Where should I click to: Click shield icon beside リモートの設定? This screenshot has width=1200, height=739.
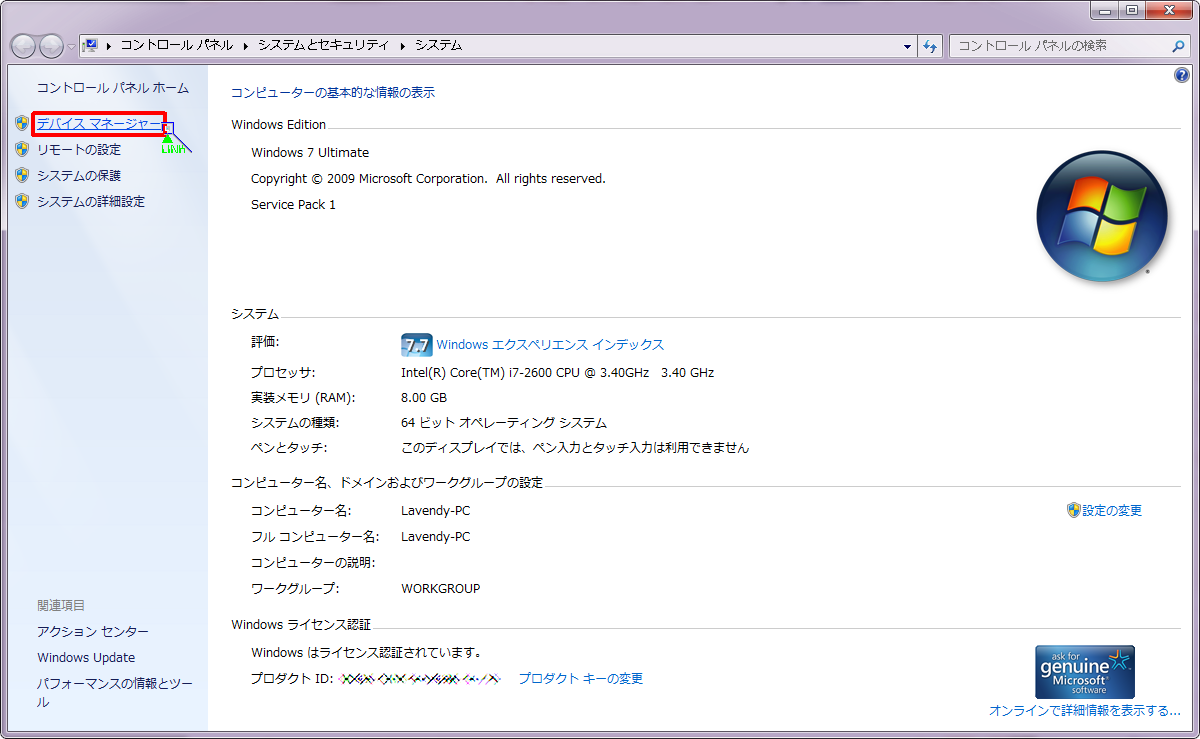[x=22, y=149]
